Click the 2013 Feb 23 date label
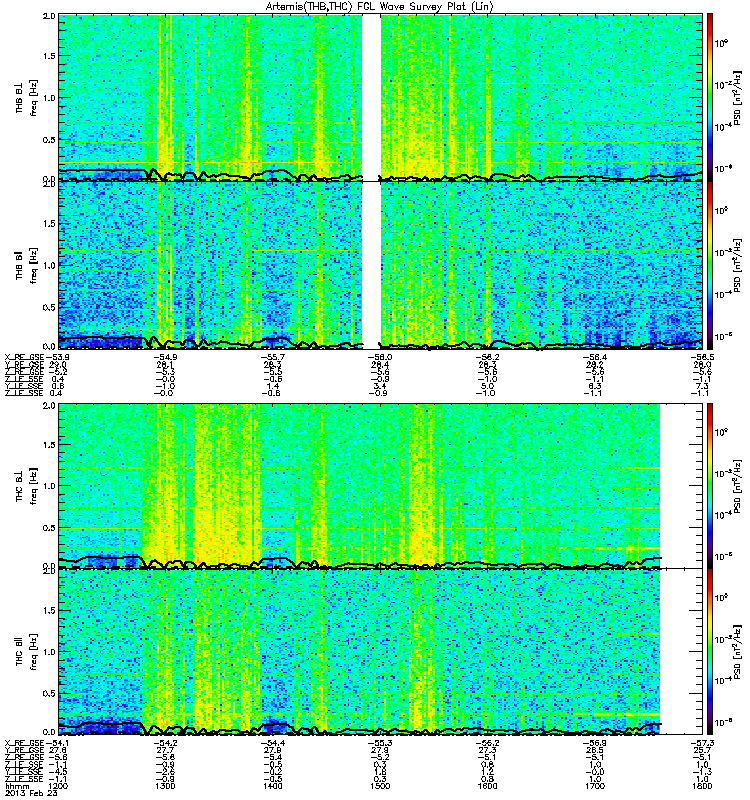 (x=31, y=793)
